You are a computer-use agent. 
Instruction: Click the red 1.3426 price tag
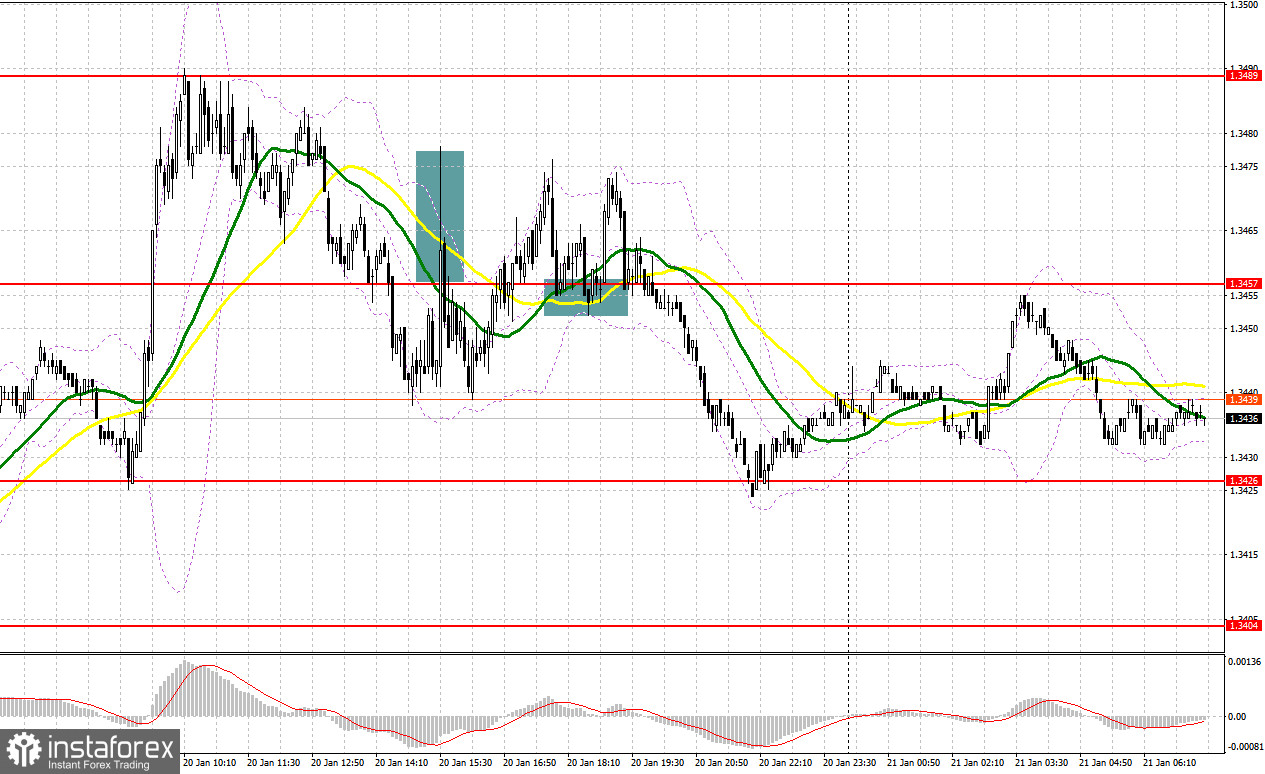point(1241,481)
